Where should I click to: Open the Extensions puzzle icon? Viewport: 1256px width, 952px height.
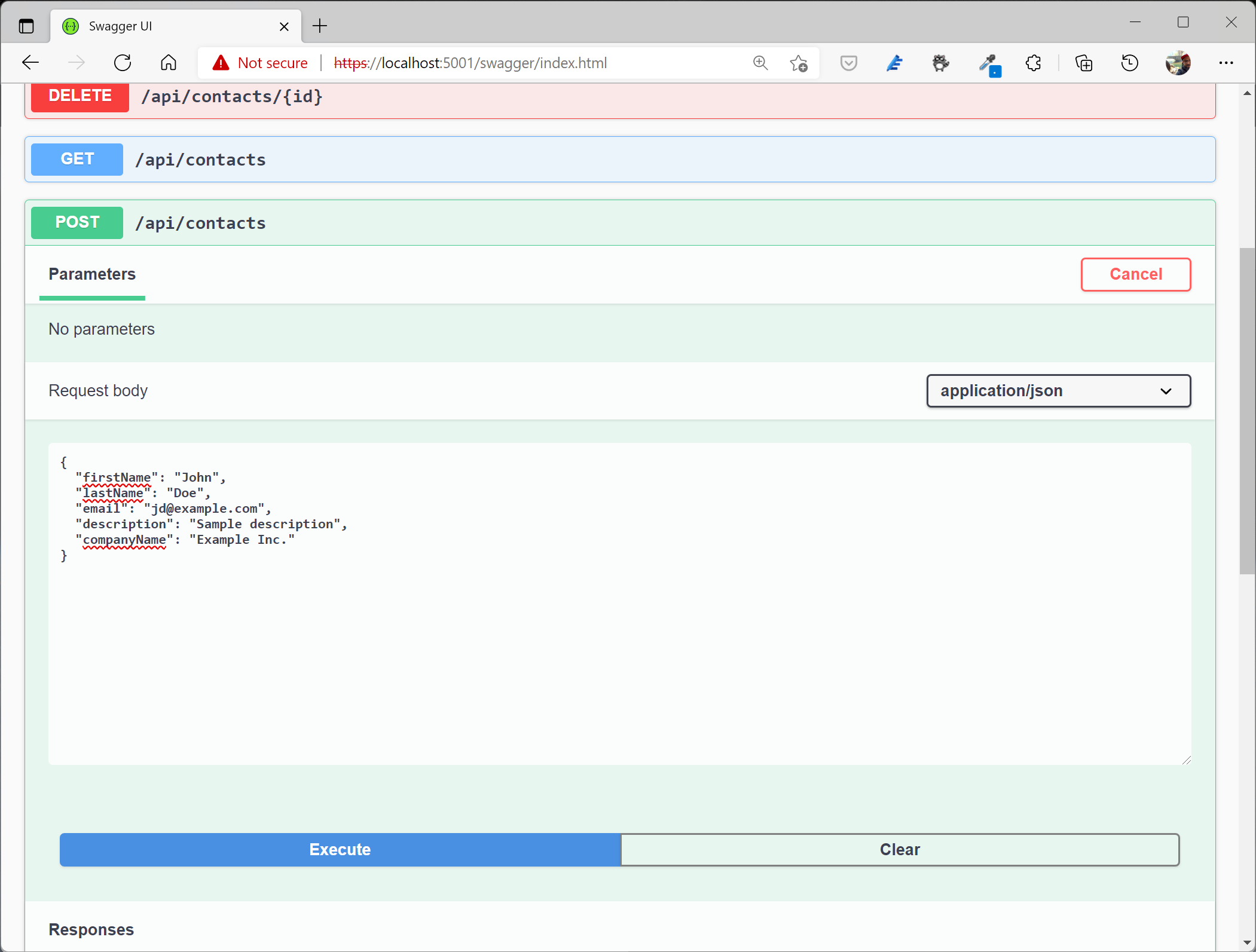1033,63
